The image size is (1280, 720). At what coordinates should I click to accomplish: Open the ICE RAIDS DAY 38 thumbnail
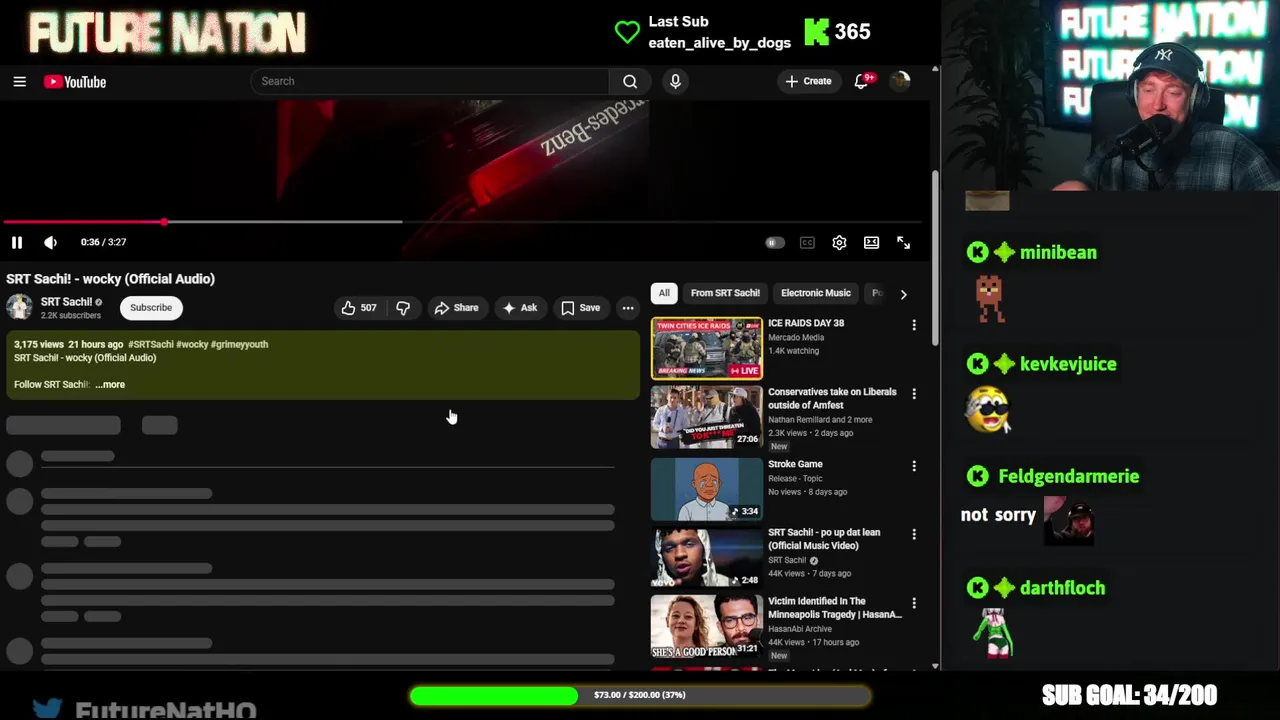click(706, 348)
